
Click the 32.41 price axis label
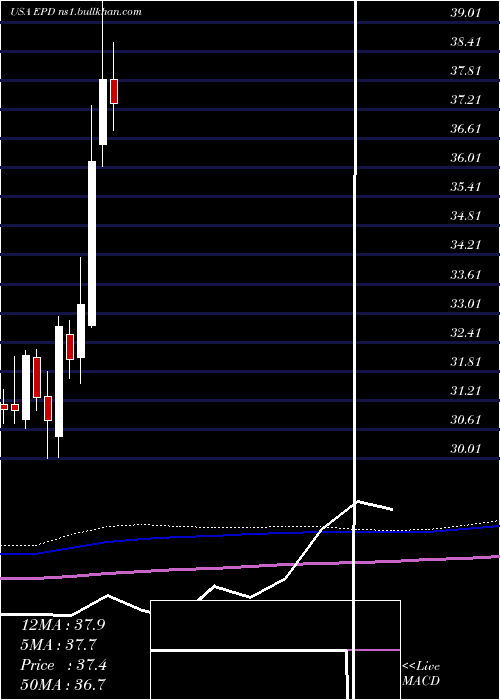[466, 332]
